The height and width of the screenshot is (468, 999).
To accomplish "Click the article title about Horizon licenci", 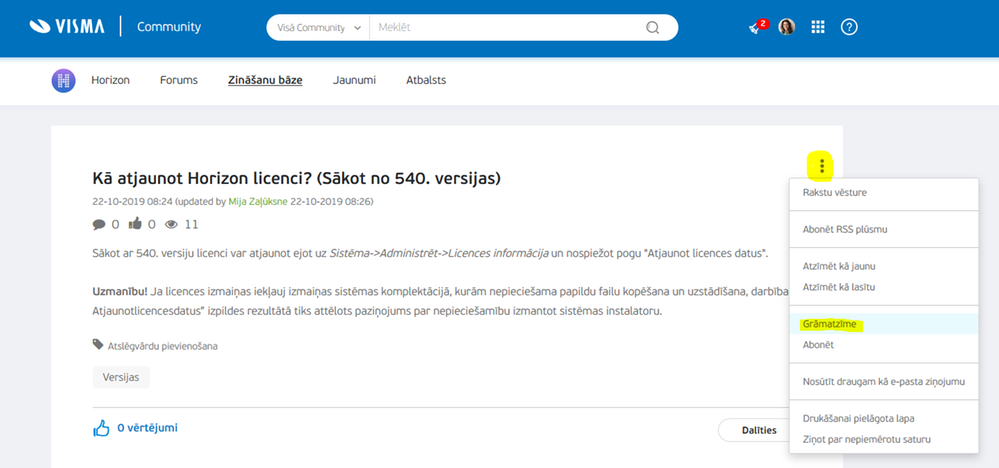I will click(297, 179).
